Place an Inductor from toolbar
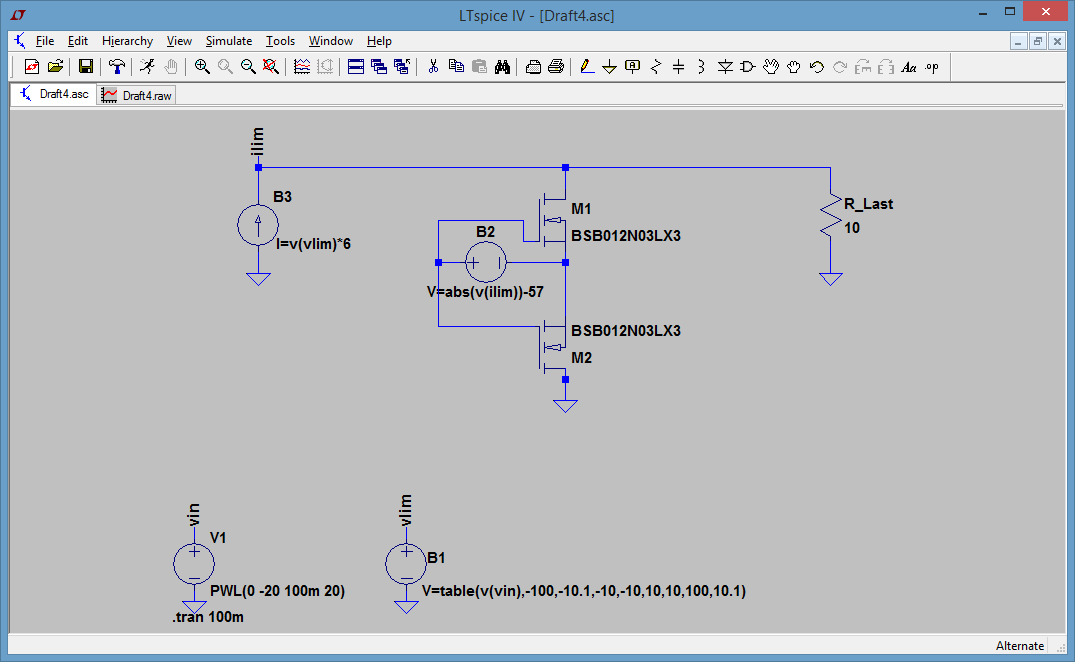1075x662 pixels. (x=701, y=66)
